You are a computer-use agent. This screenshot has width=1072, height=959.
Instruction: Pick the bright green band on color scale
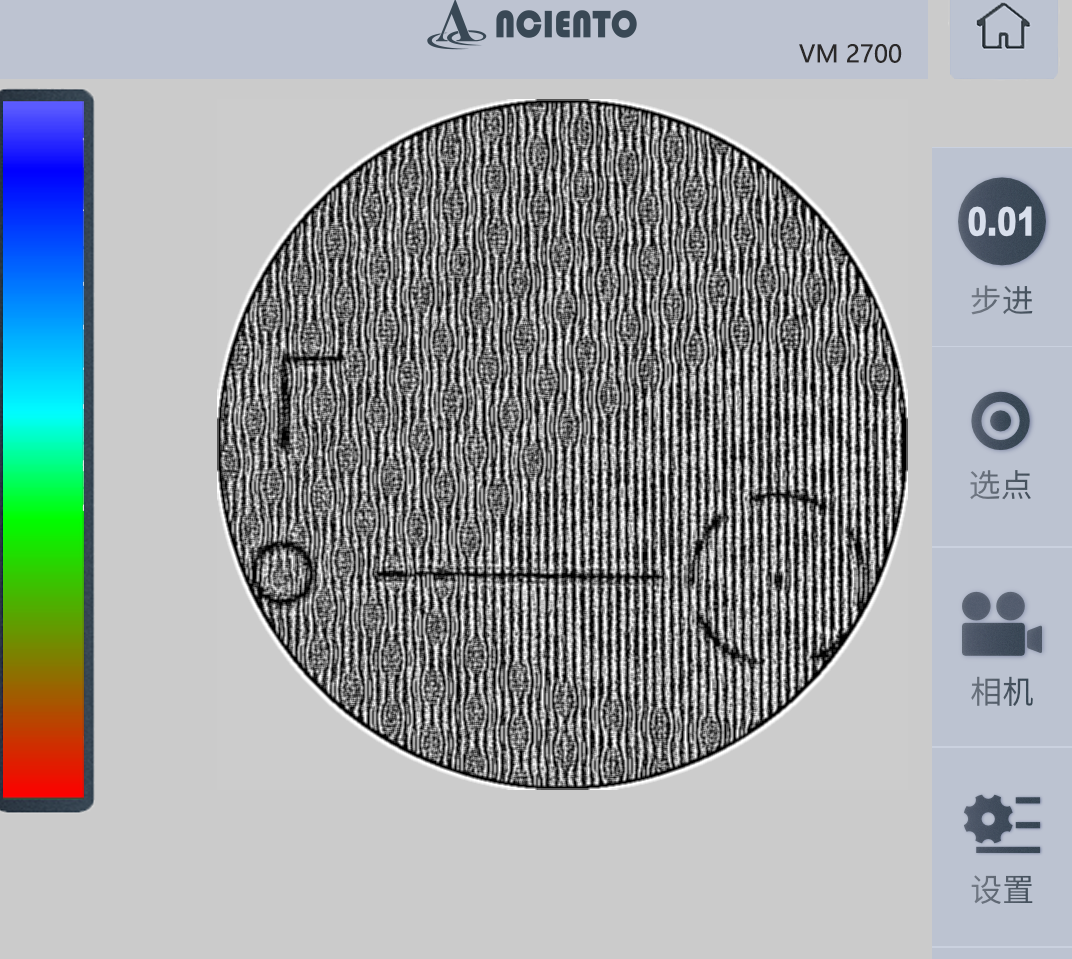(x=43, y=520)
